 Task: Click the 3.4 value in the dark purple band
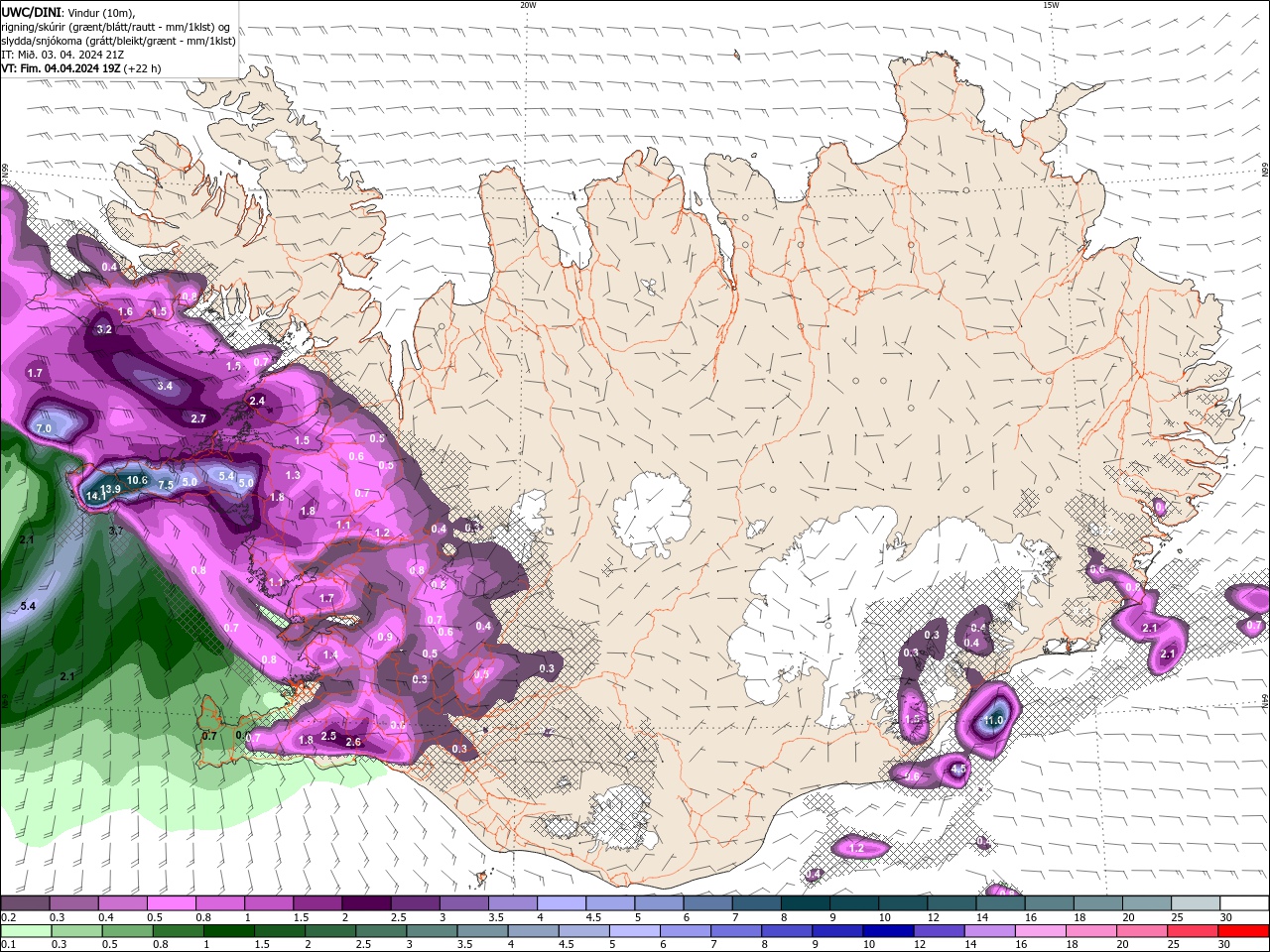tap(166, 386)
